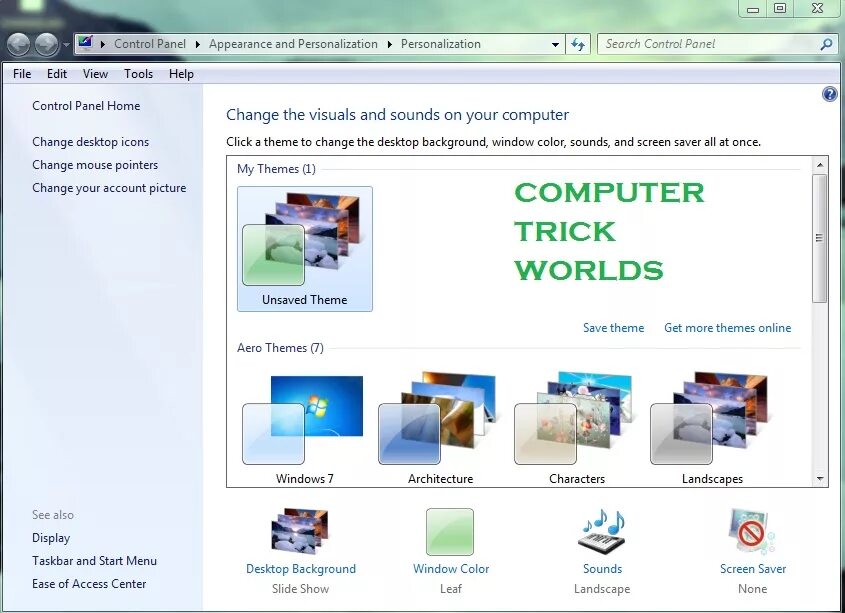845x613 pixels.
Task: Open Change desktop icons link
Action: [91, 142]
